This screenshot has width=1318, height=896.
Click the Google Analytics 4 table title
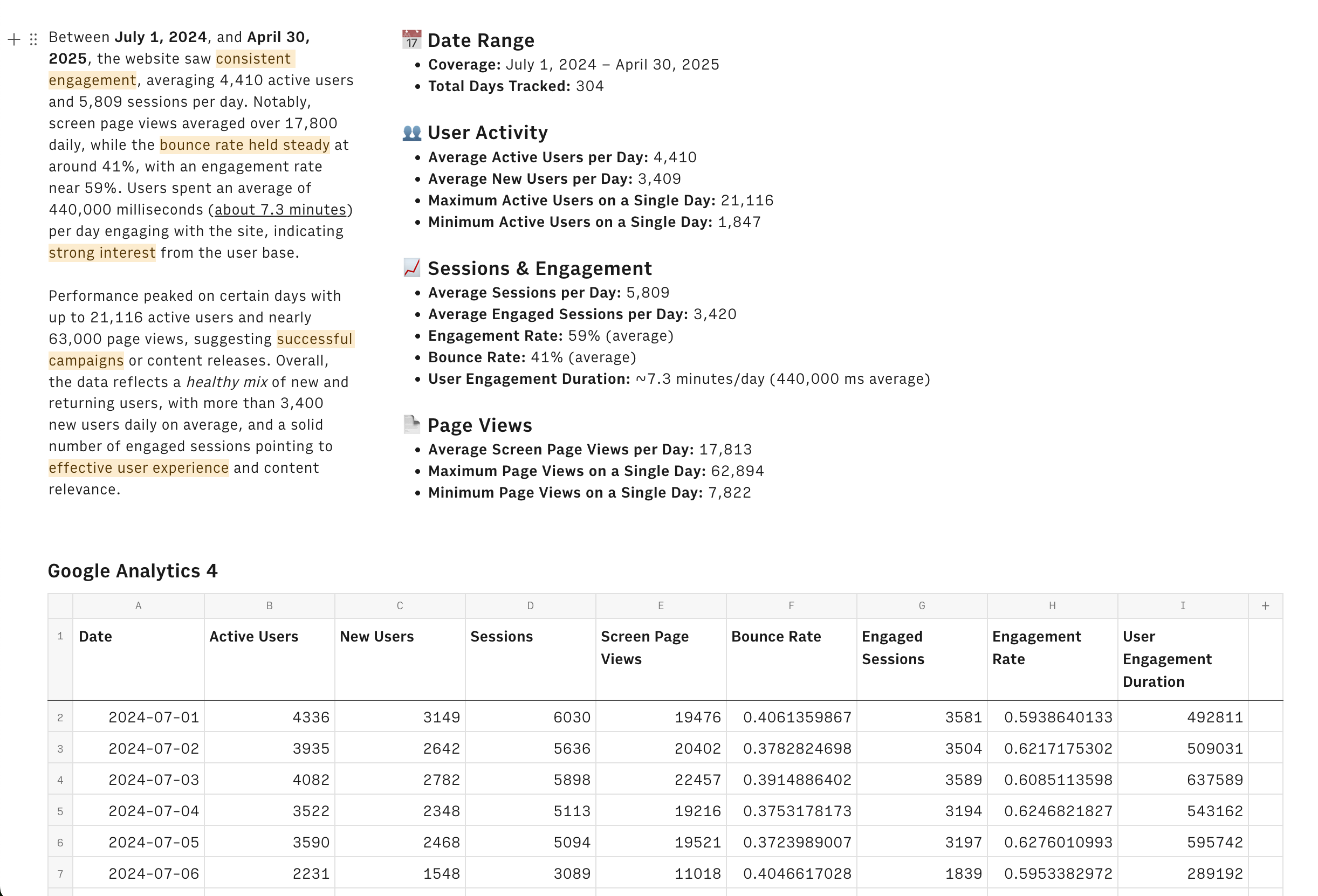point(133,570)
